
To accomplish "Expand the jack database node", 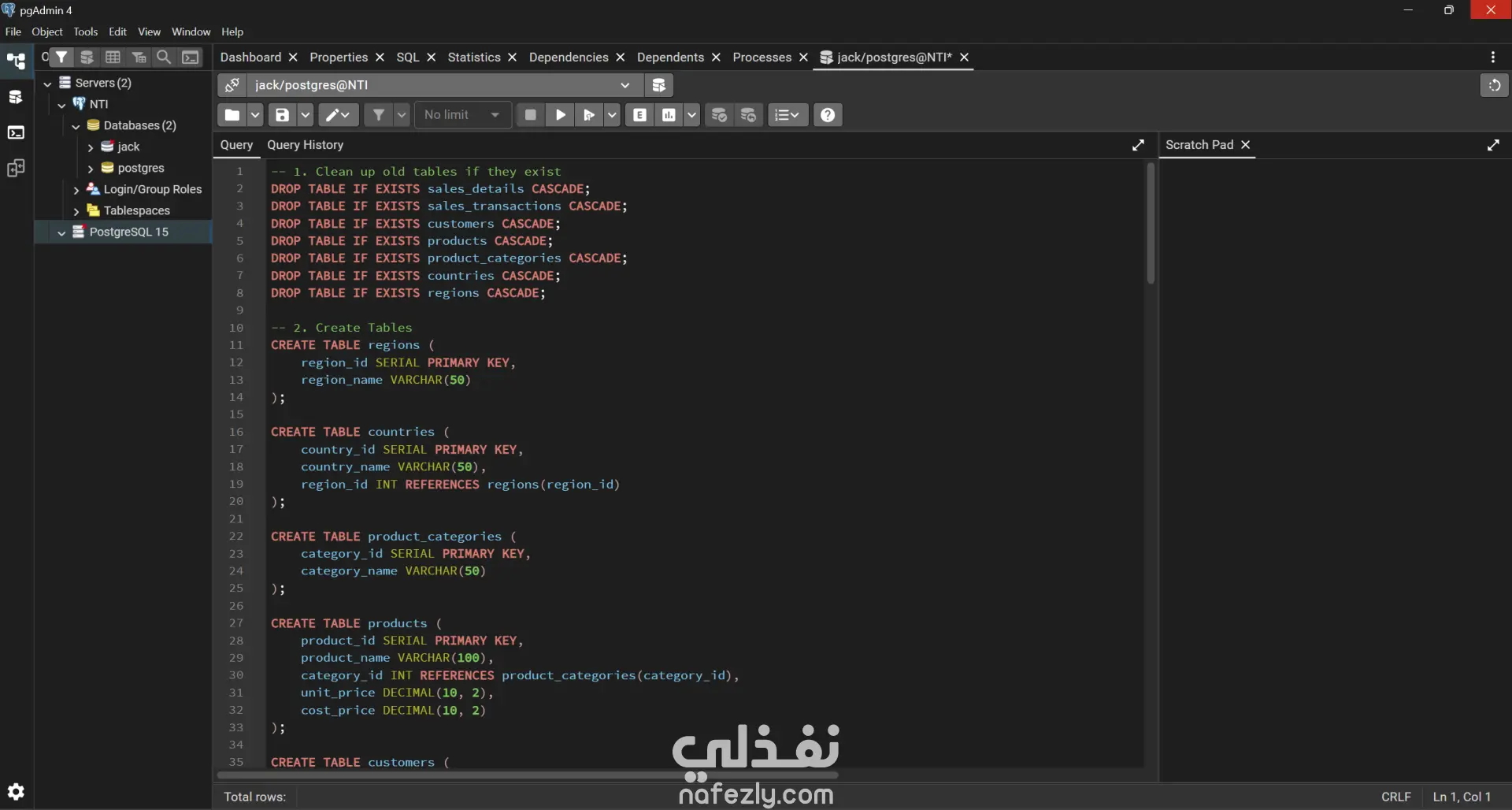I will [90, 147].
